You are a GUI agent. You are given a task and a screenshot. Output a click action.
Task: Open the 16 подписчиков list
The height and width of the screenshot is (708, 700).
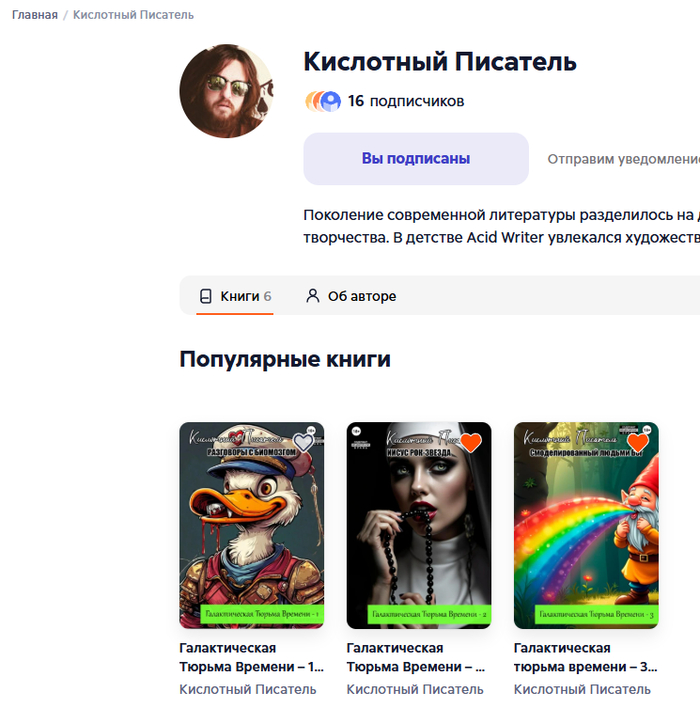406,101
